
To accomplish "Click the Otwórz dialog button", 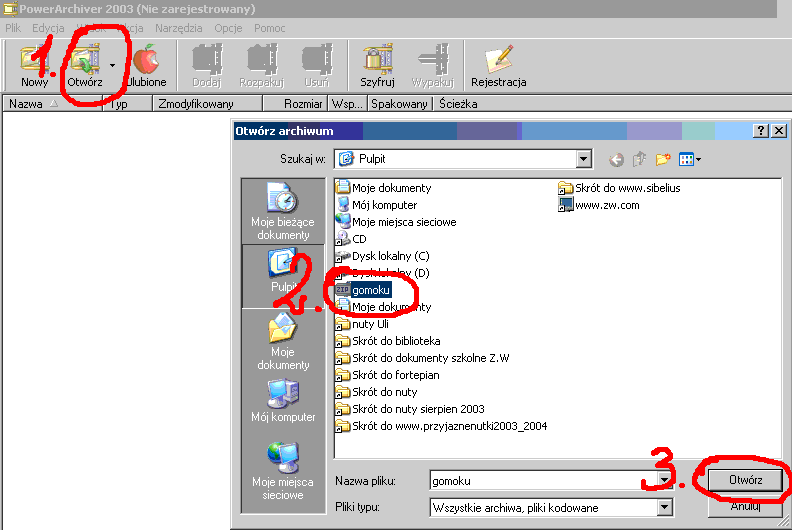I will (x=746, y=480).
